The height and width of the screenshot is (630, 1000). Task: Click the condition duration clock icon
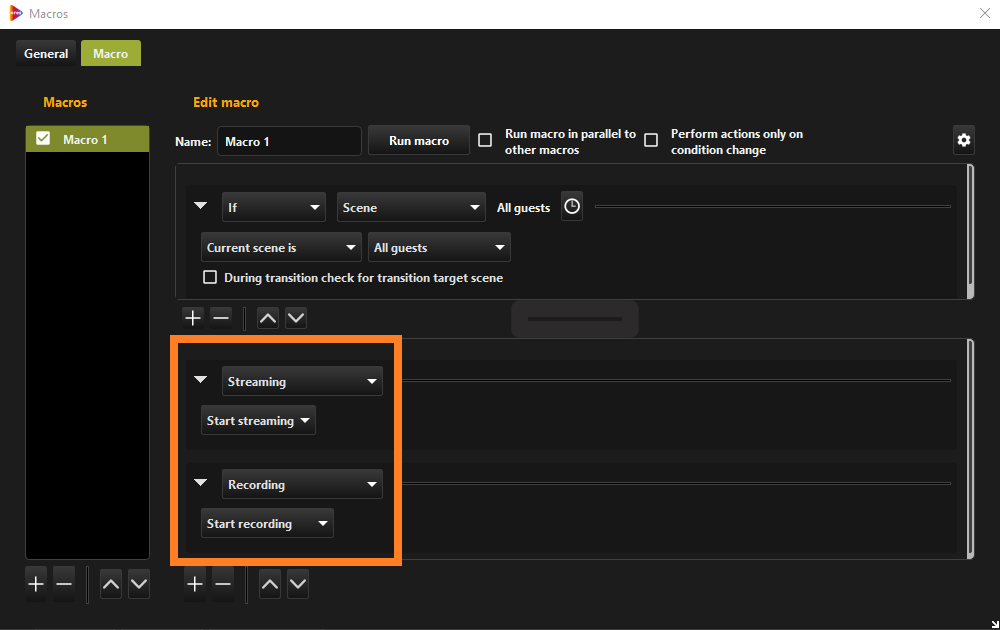(x=572, y=207)
